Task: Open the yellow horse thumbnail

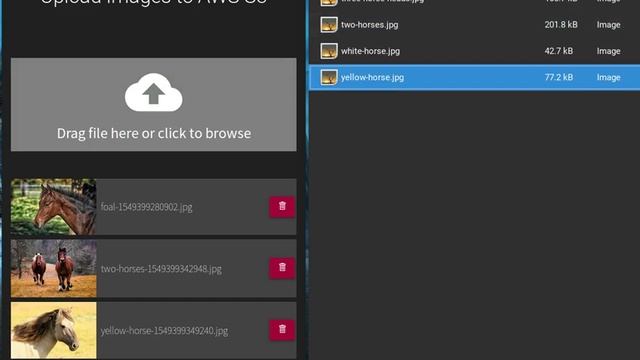Action: (53, 330)
